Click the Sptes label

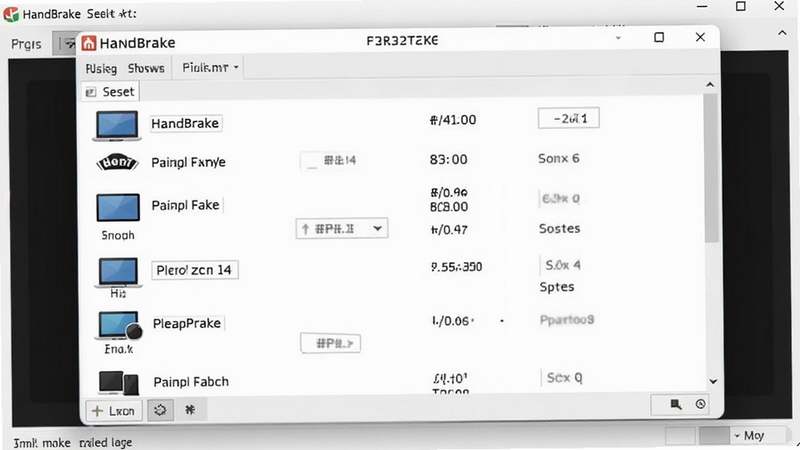[x=557, y=287]
